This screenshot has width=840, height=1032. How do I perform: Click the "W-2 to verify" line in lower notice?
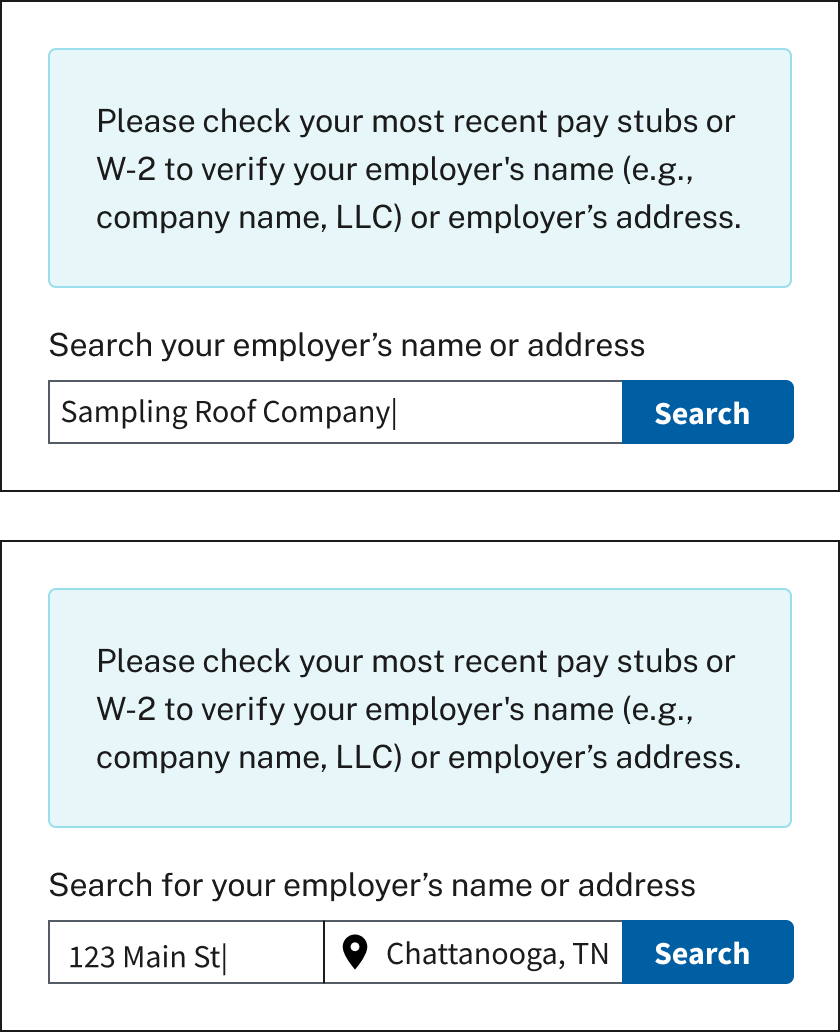pyautogui.click(x=394, y=710)
